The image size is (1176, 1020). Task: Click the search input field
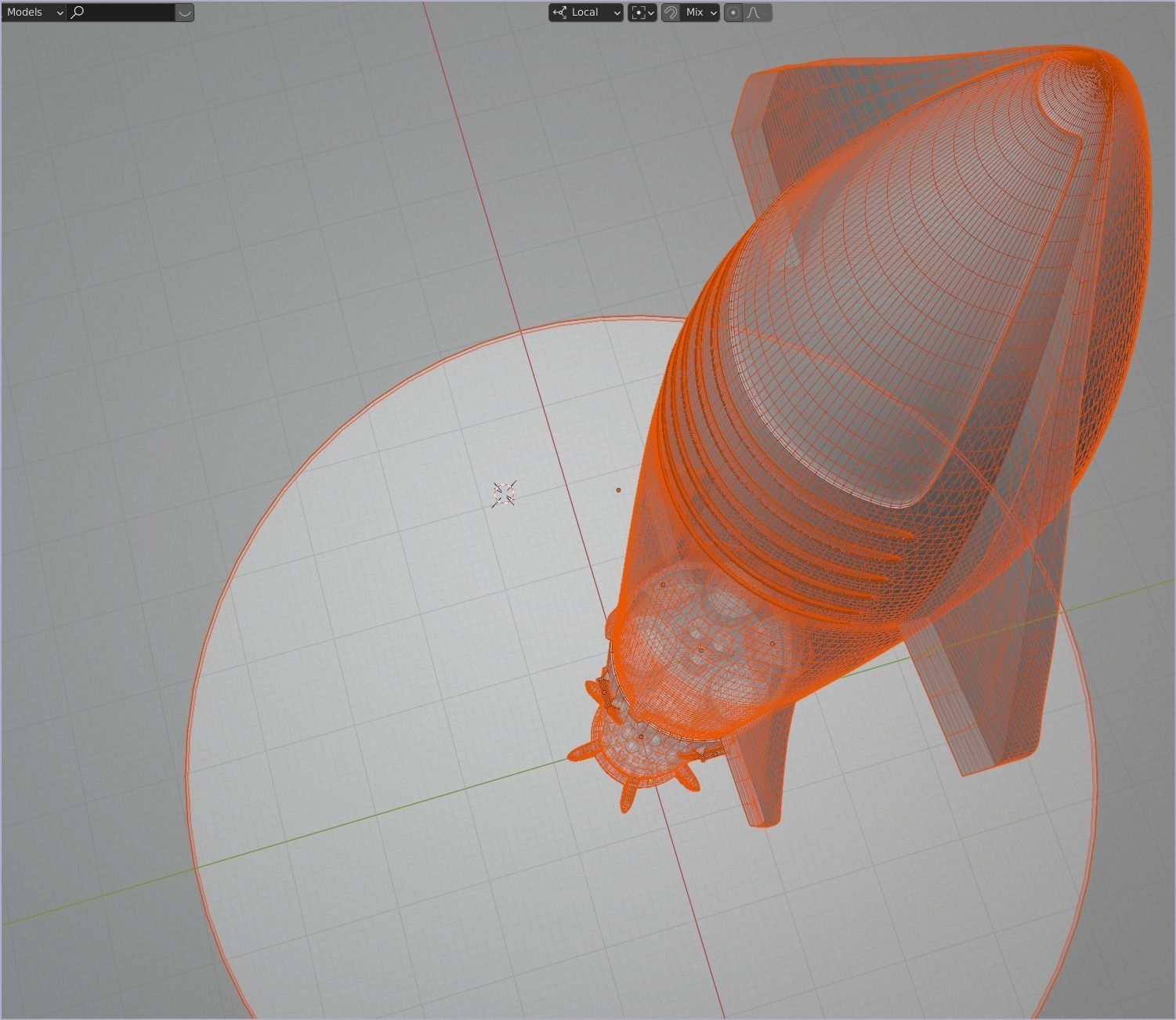pos(121,13)
